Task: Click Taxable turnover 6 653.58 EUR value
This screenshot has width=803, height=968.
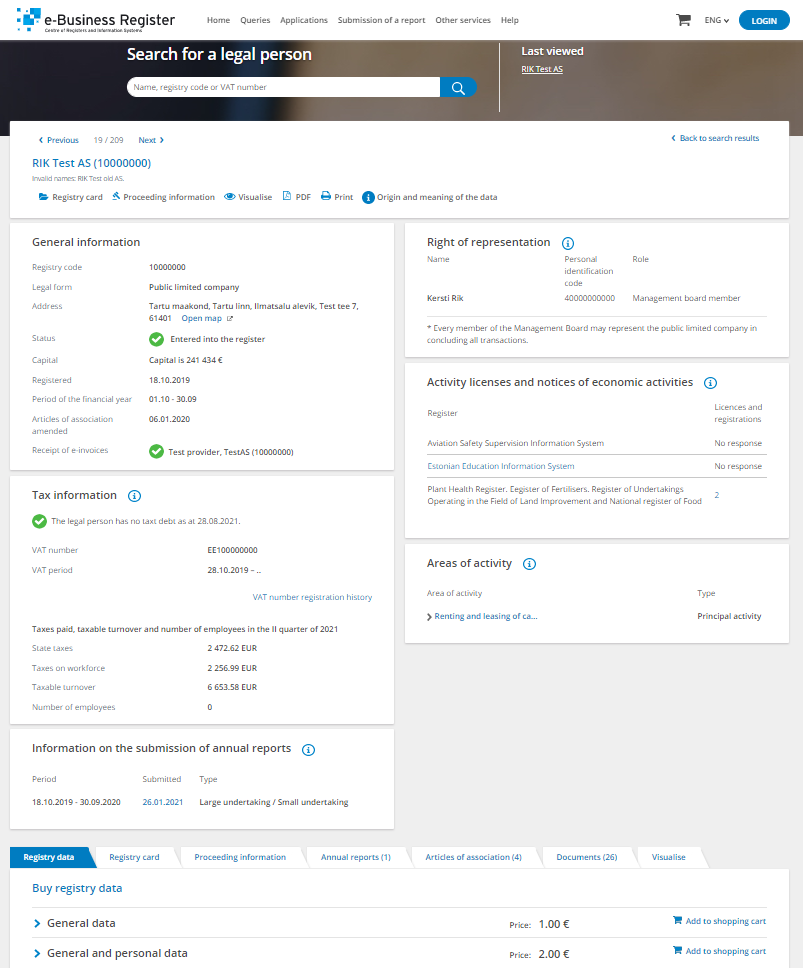Action: pos(232,687)
